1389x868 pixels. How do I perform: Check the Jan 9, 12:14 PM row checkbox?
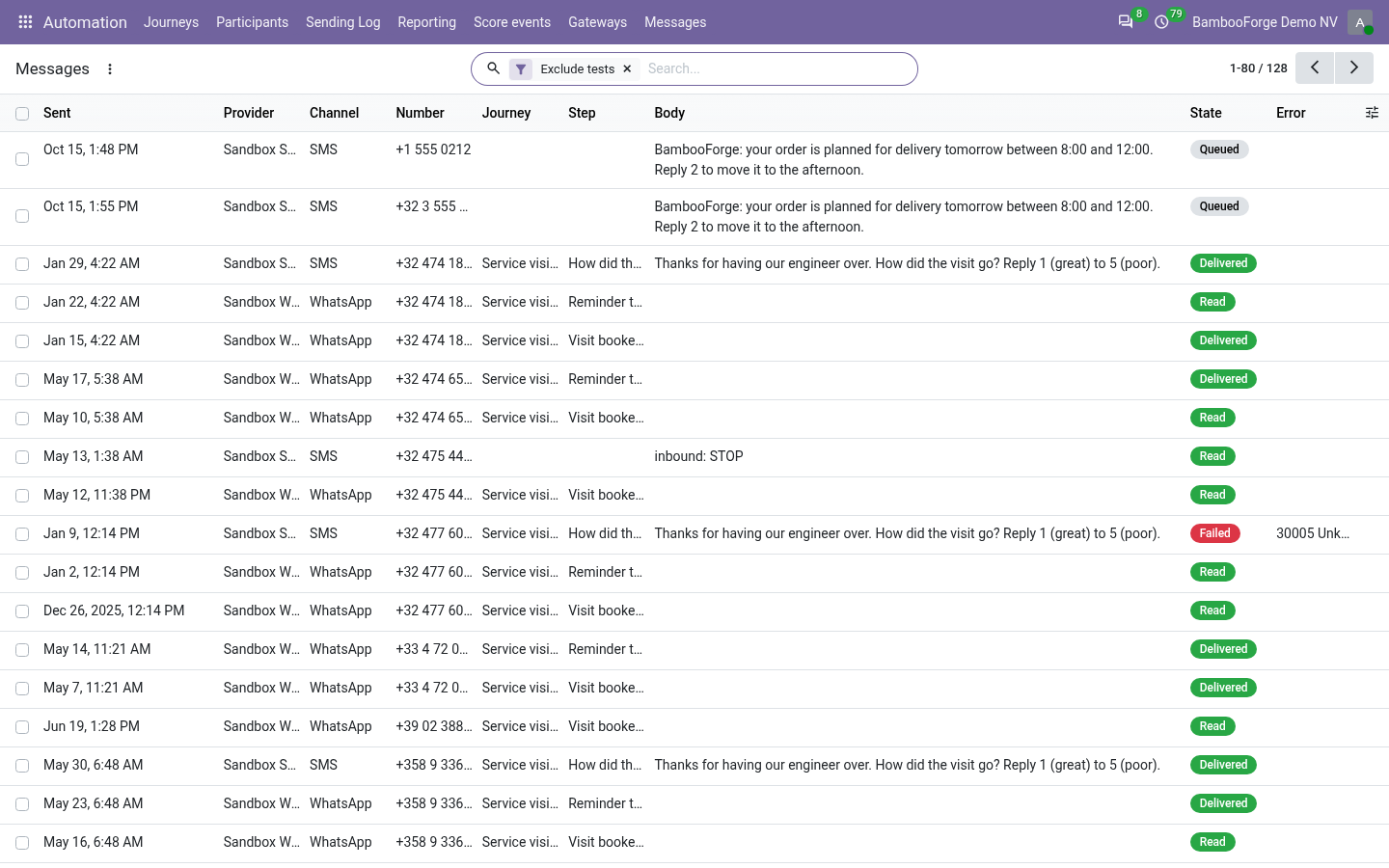(x=22, y=534)
